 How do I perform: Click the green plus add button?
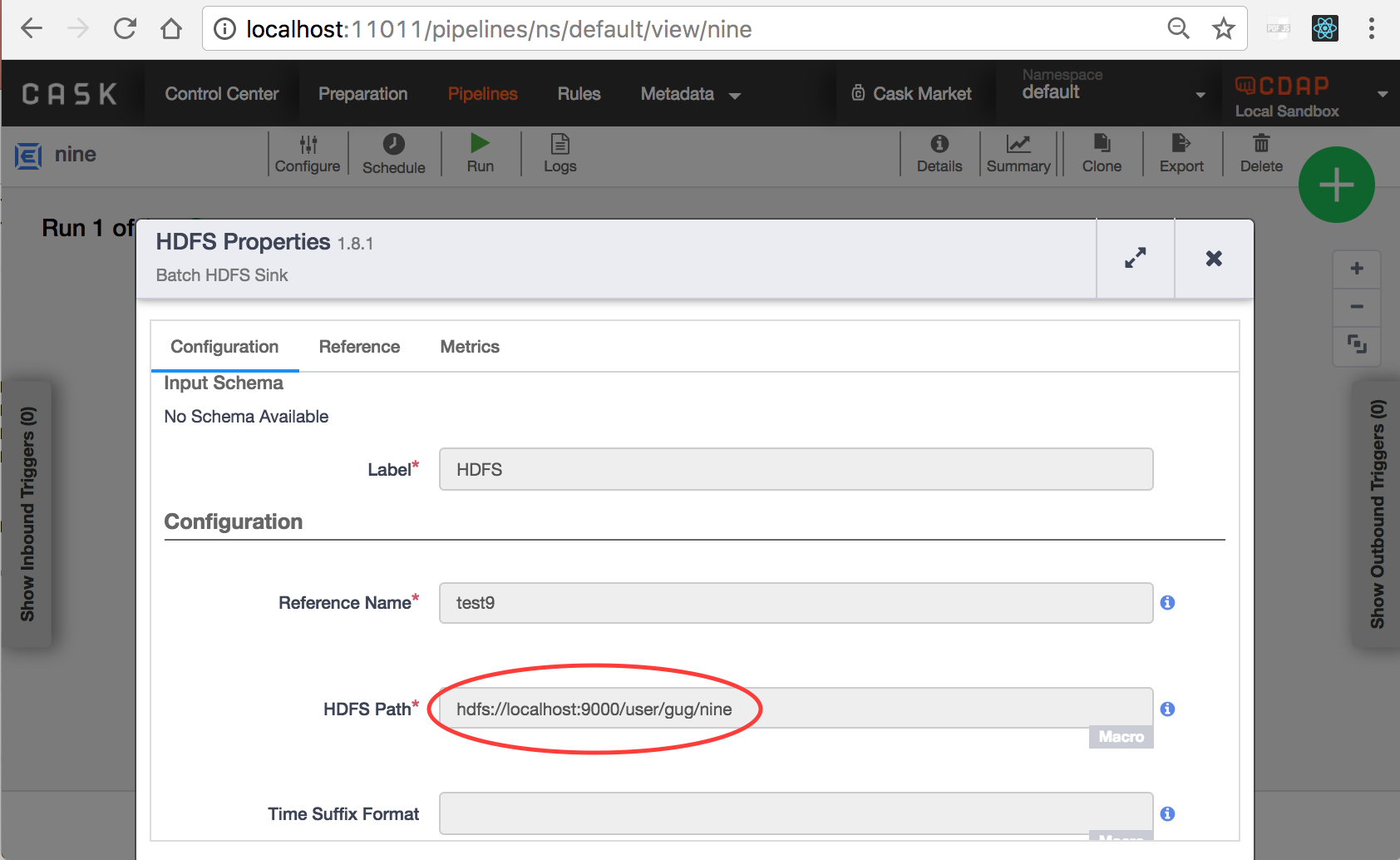point(1337,185)
